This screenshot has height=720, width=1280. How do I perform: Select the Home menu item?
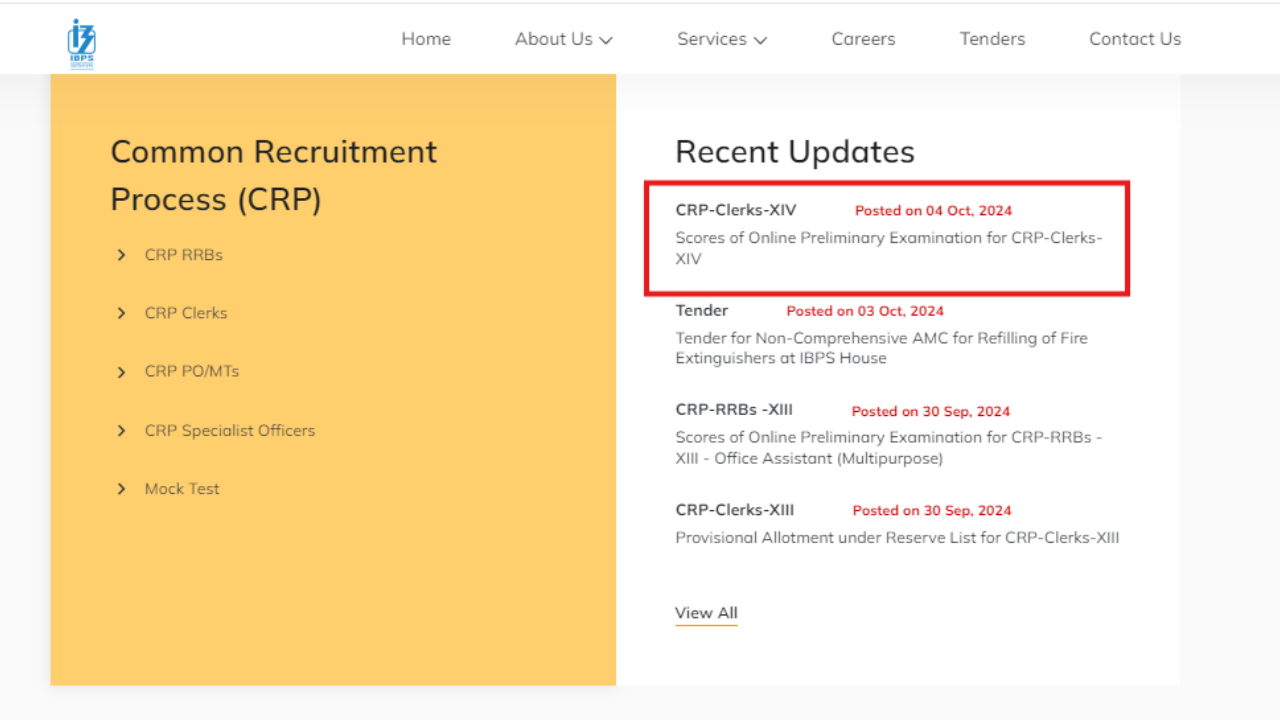pyautogui.click(x=426, y=39)
